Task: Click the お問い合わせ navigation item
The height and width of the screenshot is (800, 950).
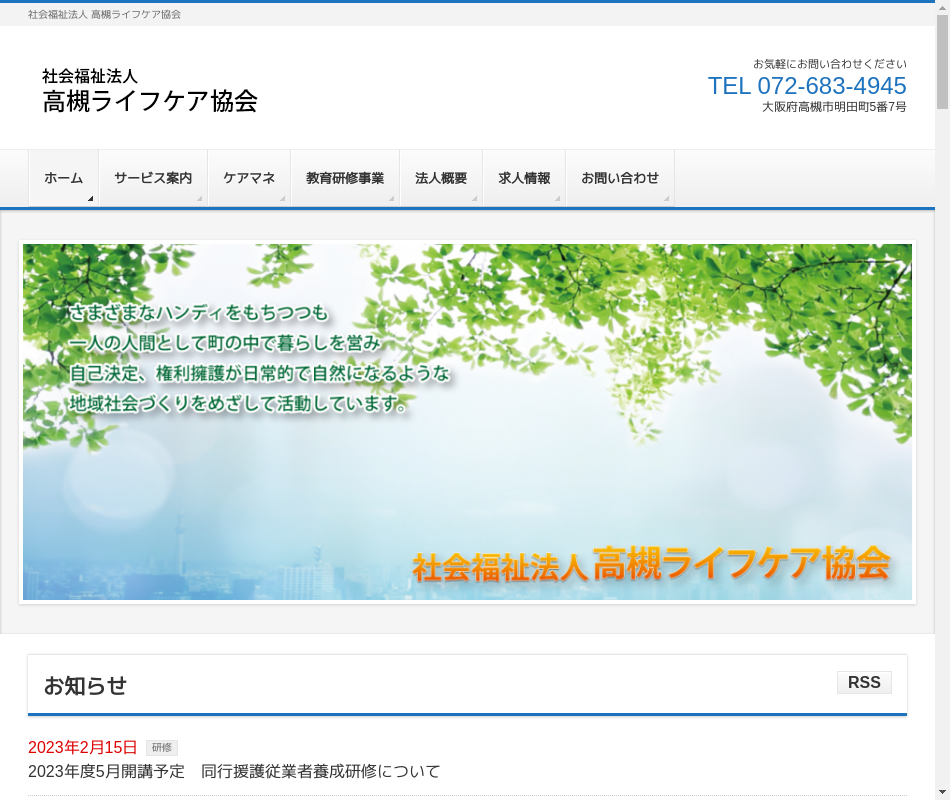Action: pos(620,178)
